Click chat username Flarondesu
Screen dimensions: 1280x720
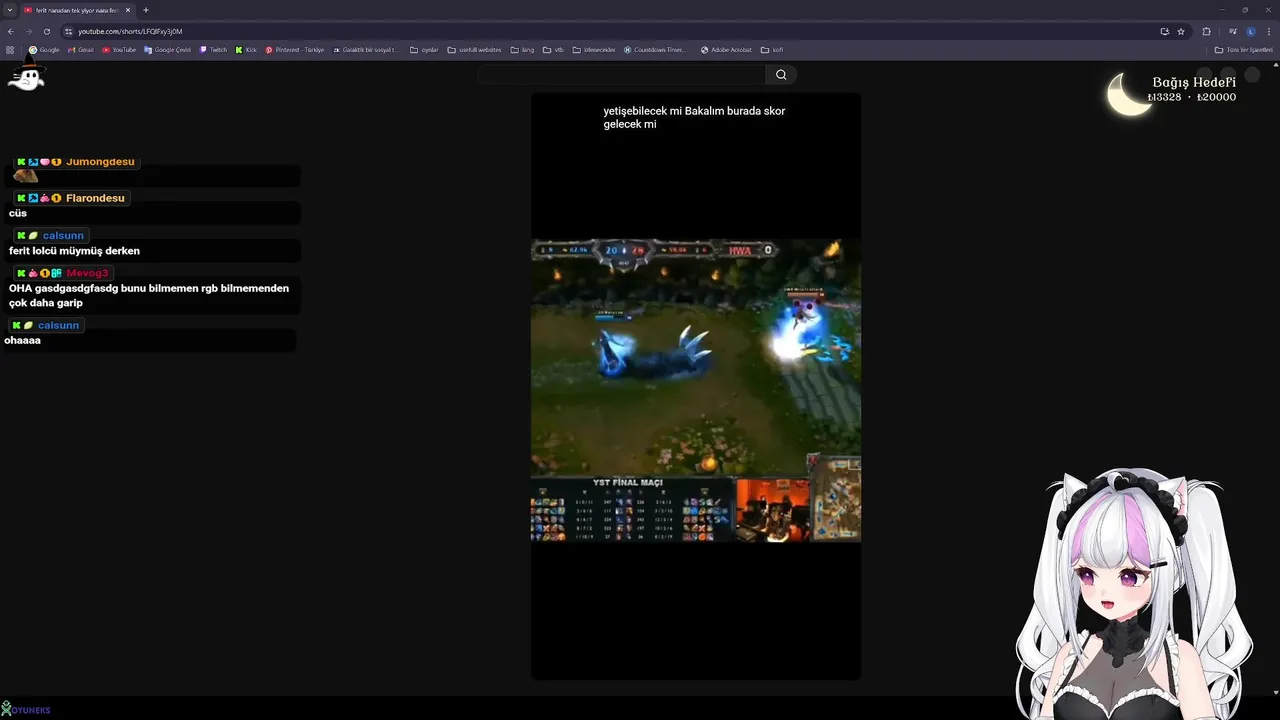click(x=95, y=198)
